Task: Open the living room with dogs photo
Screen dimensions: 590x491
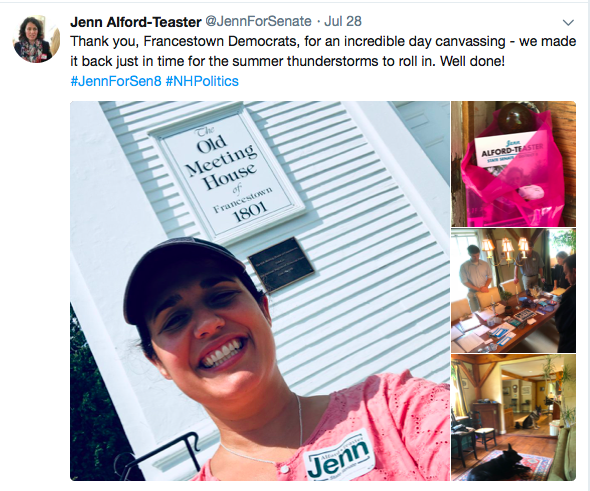Action: [x=514, y=418]
